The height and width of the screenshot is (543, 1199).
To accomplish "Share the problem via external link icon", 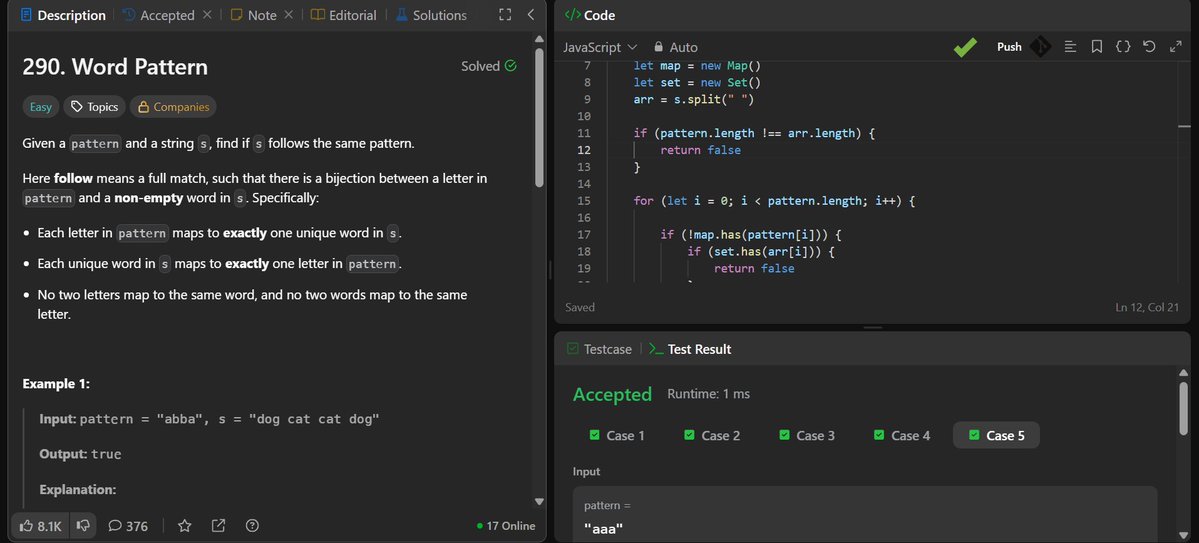I will 218,526.
